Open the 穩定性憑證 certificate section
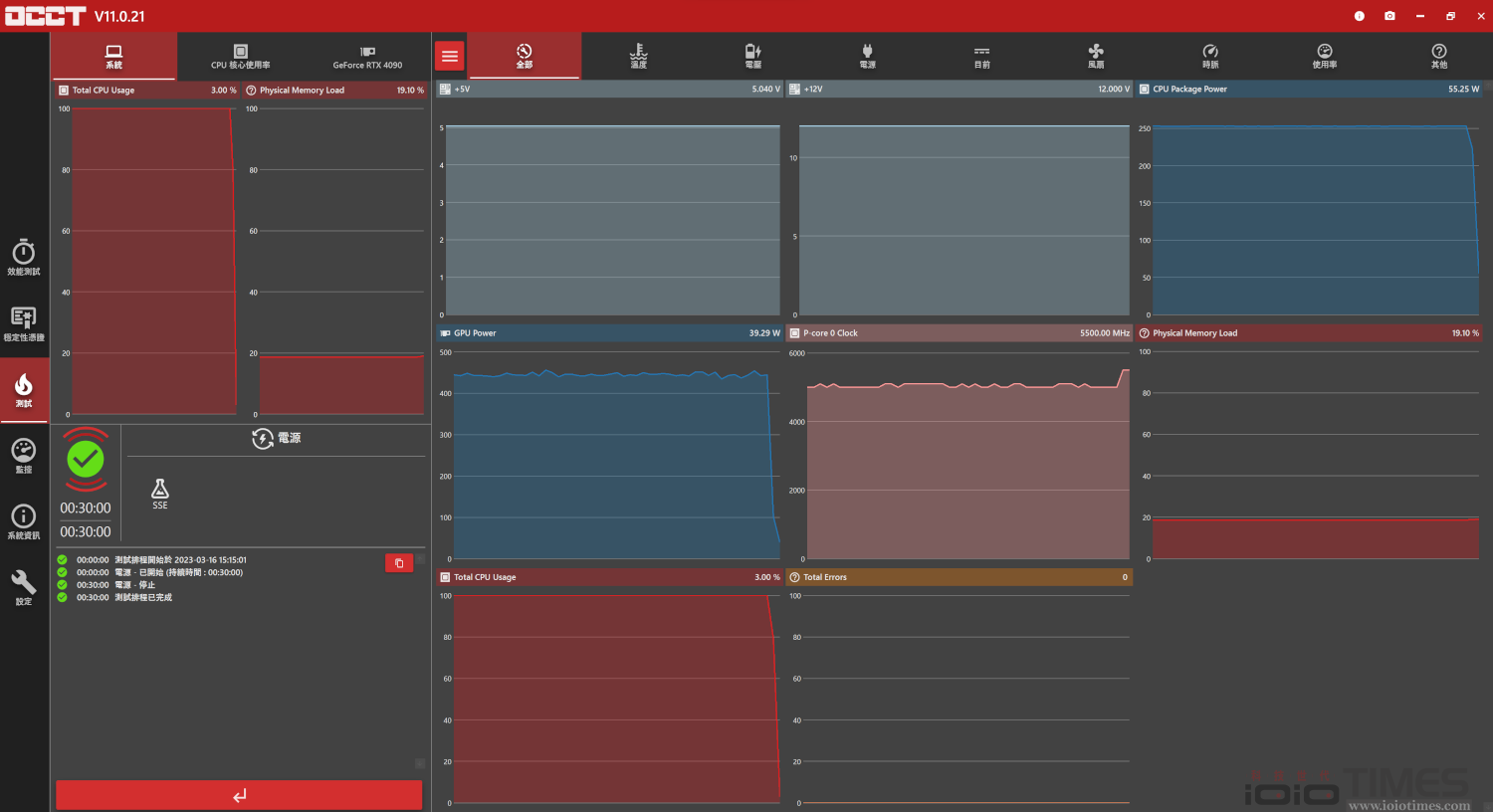This screenshot has height=812, width=1493. (x=24, y=322)
